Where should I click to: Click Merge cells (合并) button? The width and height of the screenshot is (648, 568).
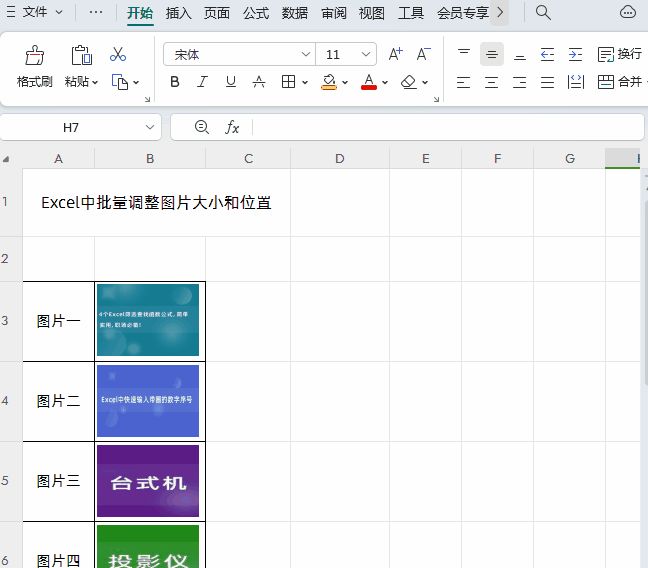tap(619, 82)
